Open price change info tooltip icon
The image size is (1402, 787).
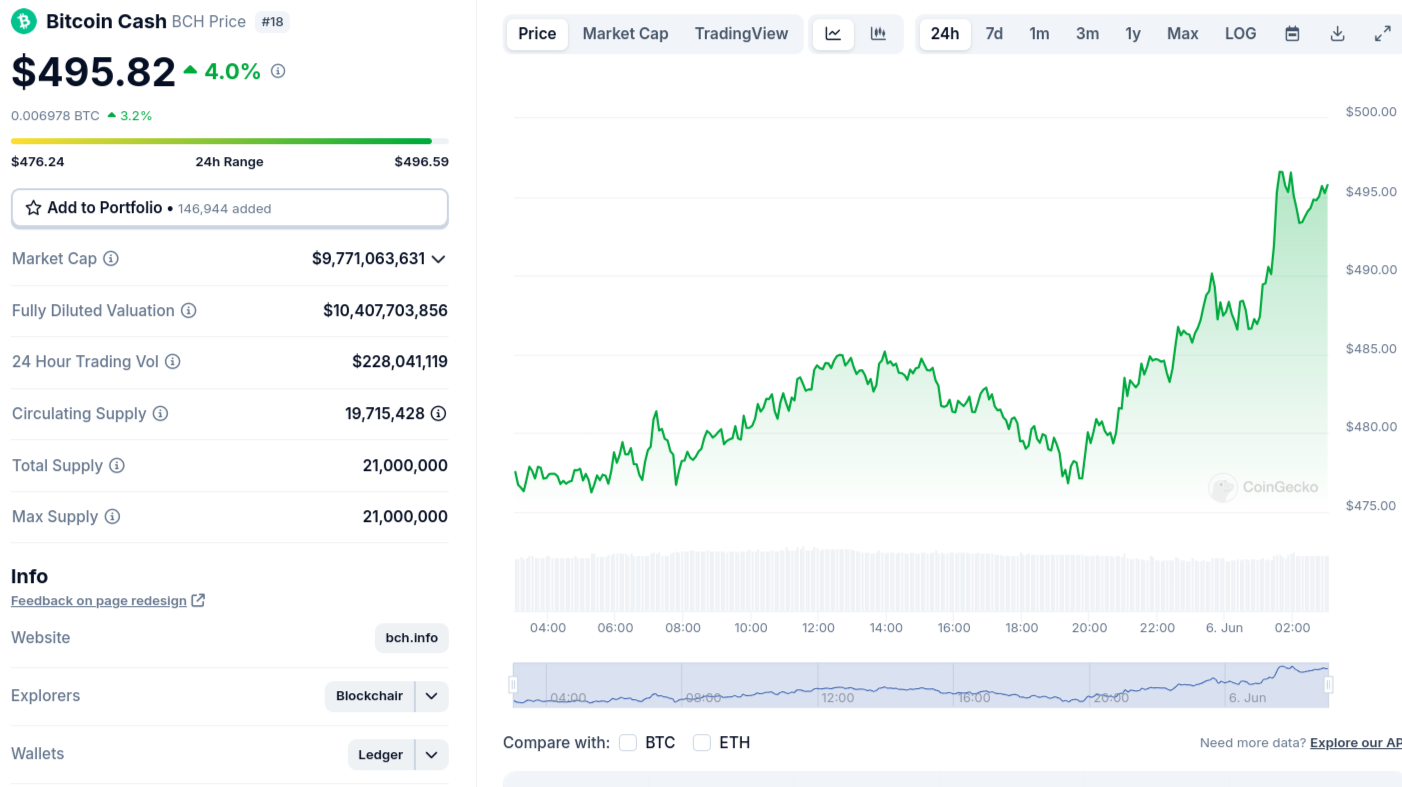(x=278, y=71)
